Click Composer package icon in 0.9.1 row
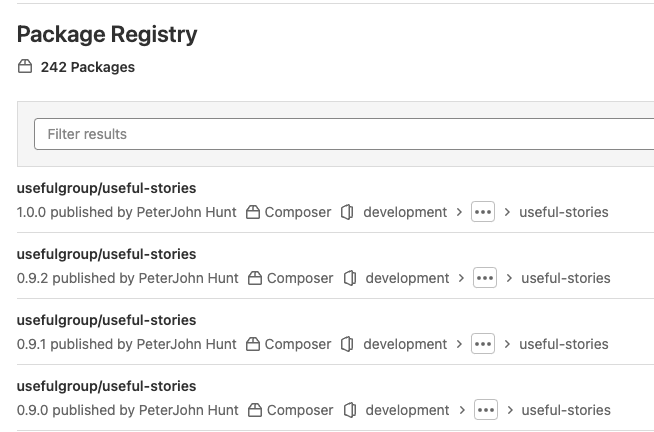The width and height of the screenshot is (654, 432). 253,344
